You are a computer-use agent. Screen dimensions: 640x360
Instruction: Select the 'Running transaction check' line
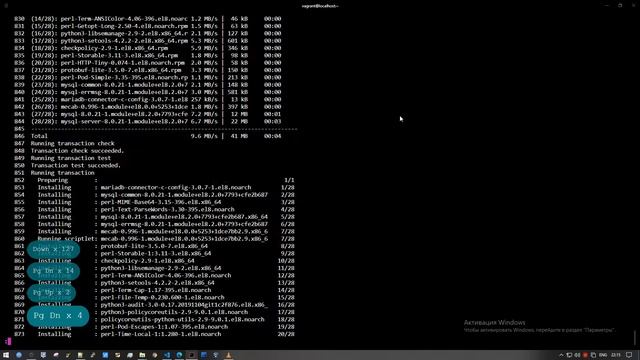(73, 143)
